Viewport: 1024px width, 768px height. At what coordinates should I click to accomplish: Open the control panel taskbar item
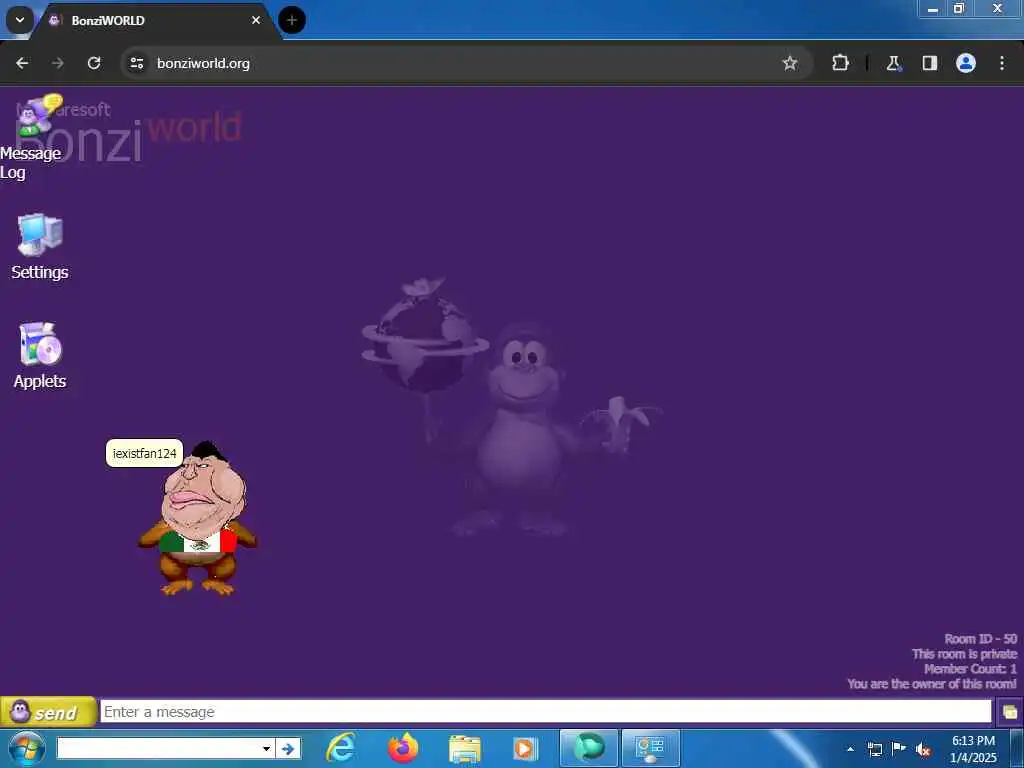pos(650,748)
